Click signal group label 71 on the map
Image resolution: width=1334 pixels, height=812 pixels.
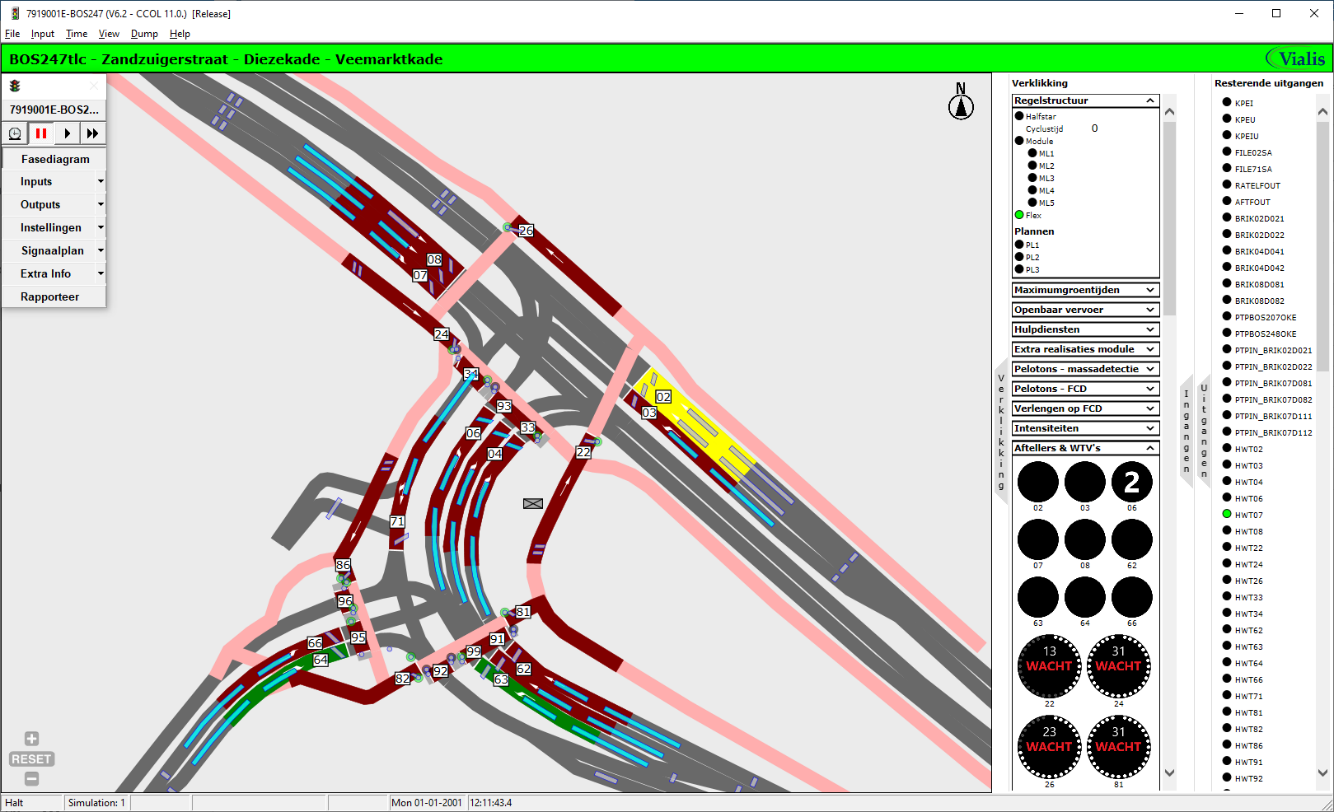397,522
